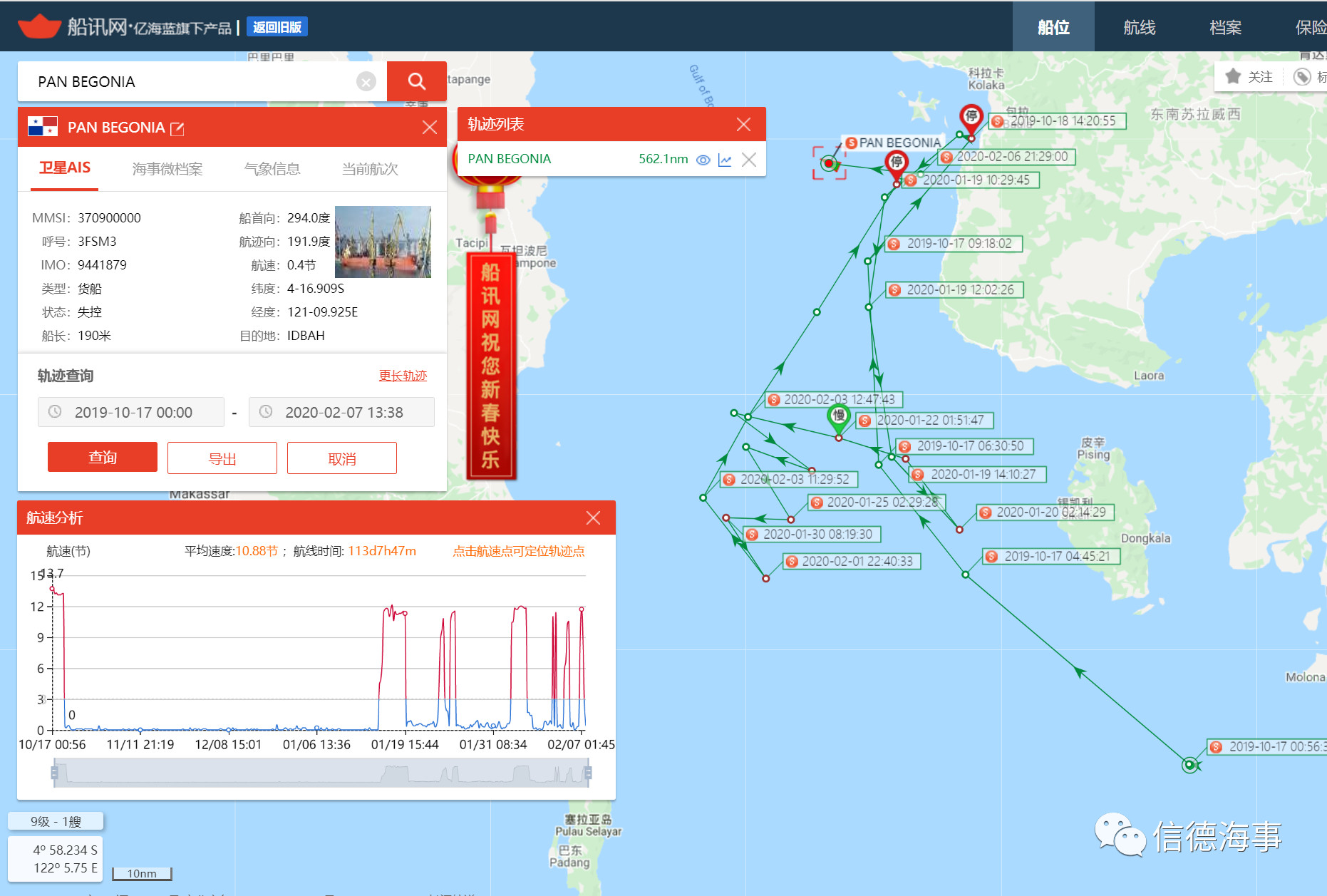1327x896 pixels.
Task: Click the star icon to follow the ship
Action: tap(1233, 76)
